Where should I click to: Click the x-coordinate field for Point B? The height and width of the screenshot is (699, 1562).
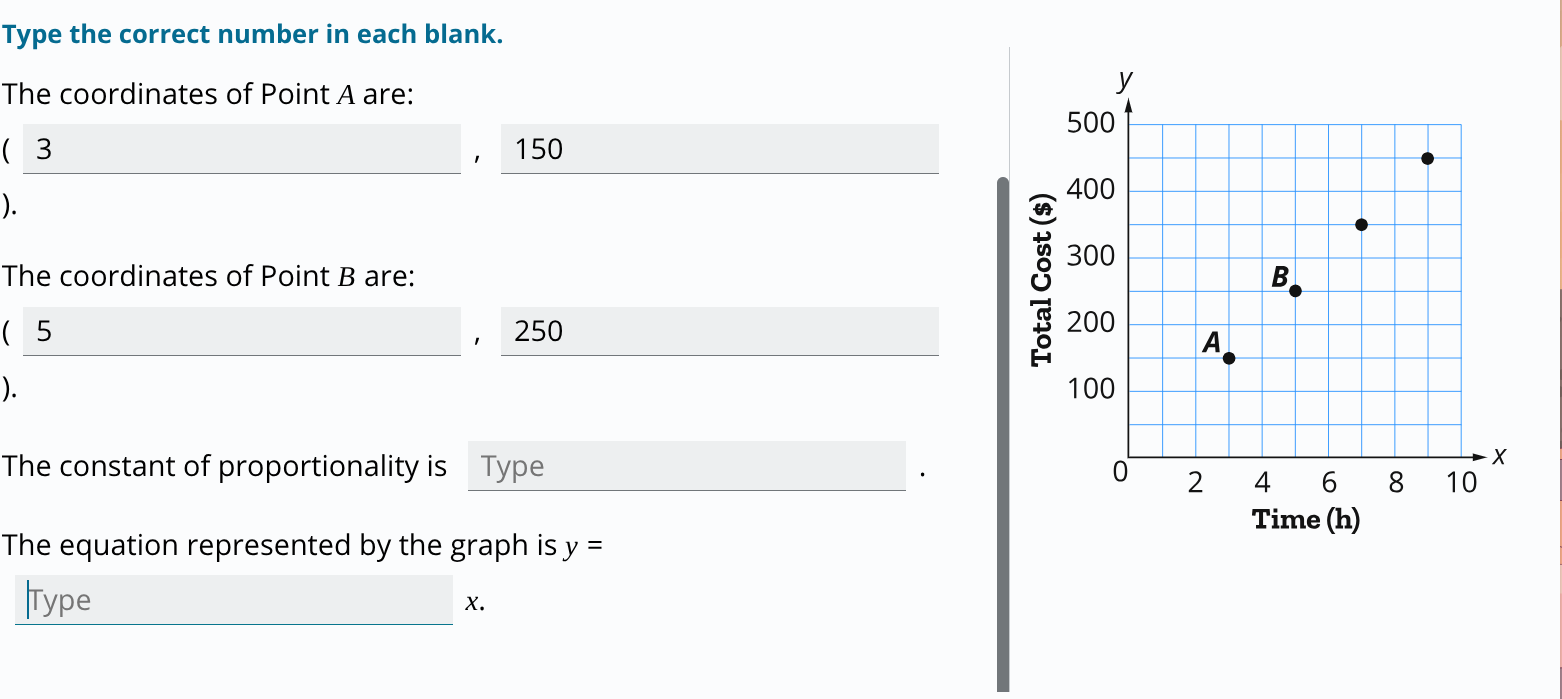240,331
